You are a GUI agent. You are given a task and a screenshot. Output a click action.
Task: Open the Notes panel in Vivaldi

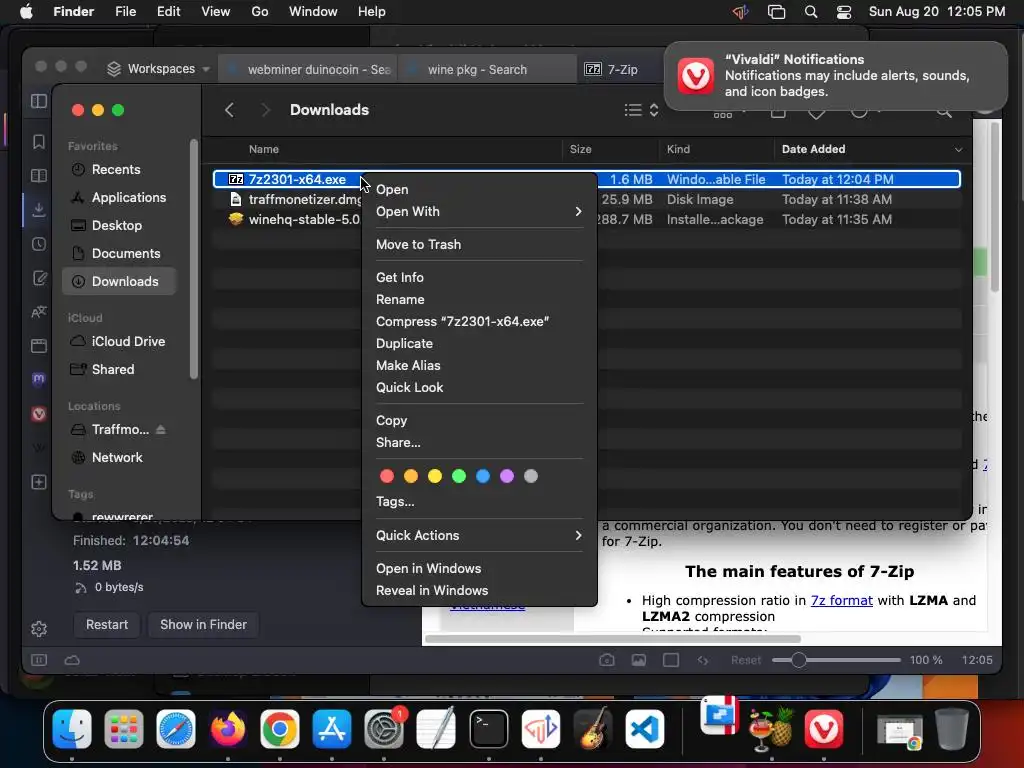point(39,278)
